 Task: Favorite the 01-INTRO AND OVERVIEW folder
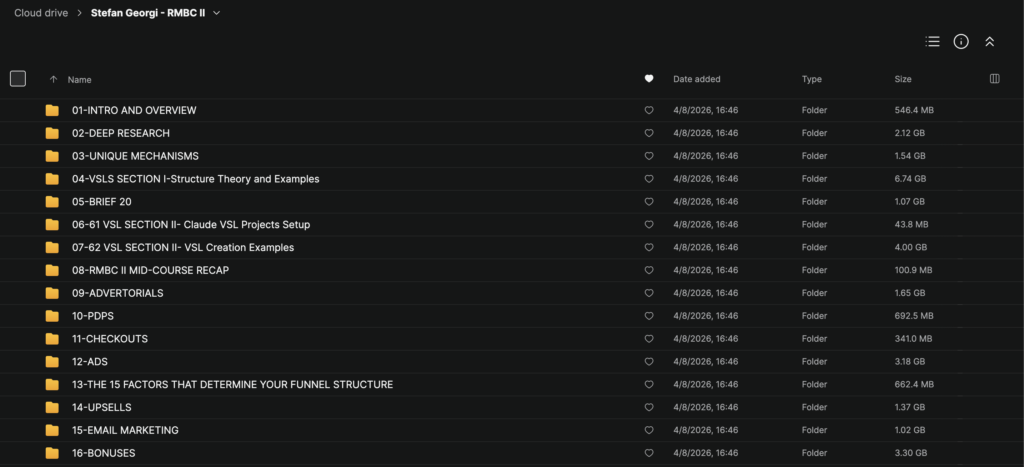[649, 110]
